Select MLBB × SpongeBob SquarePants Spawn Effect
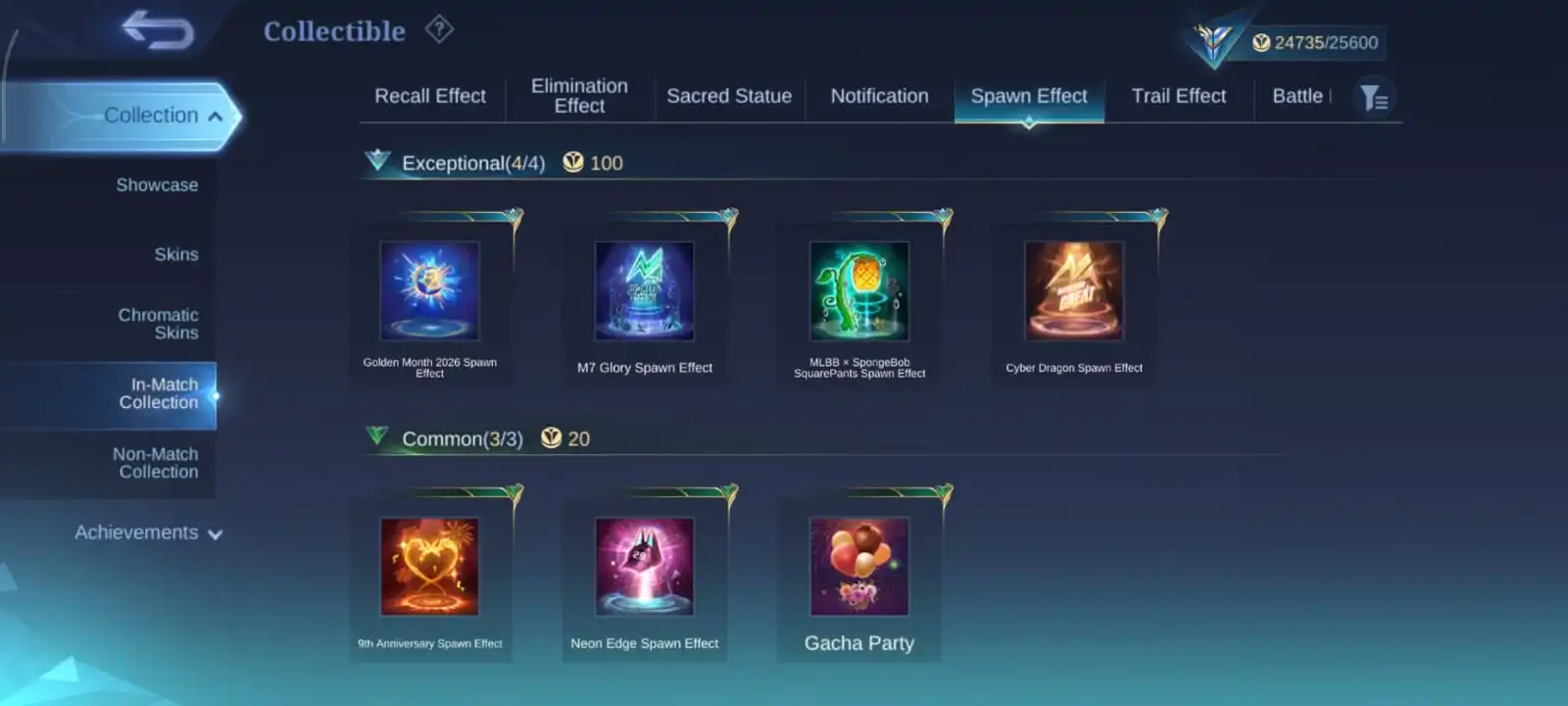 click(x=859, y=291)
